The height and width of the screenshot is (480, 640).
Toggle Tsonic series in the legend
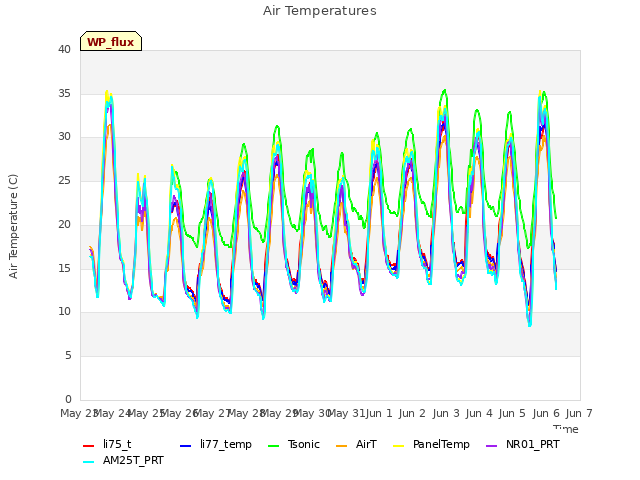coord(294,444)
